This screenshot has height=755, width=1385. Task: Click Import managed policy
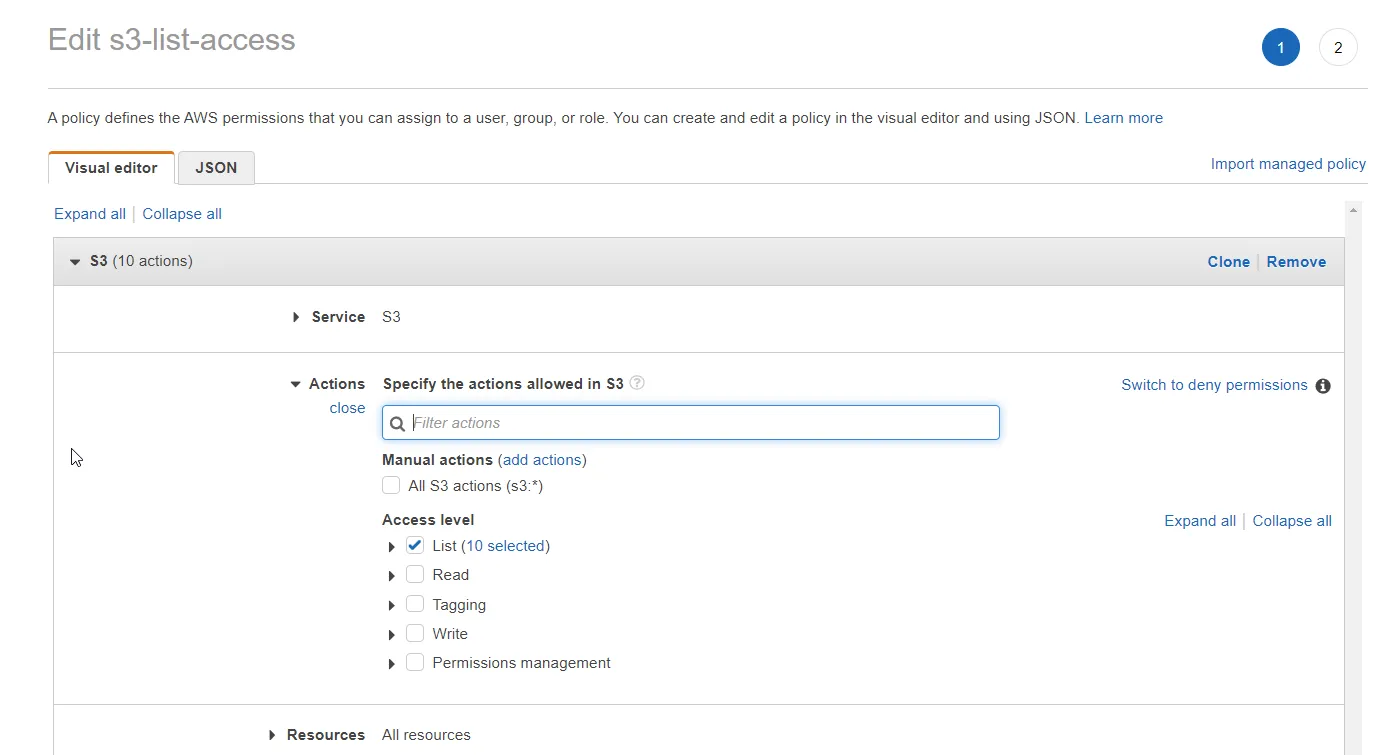1288,163
